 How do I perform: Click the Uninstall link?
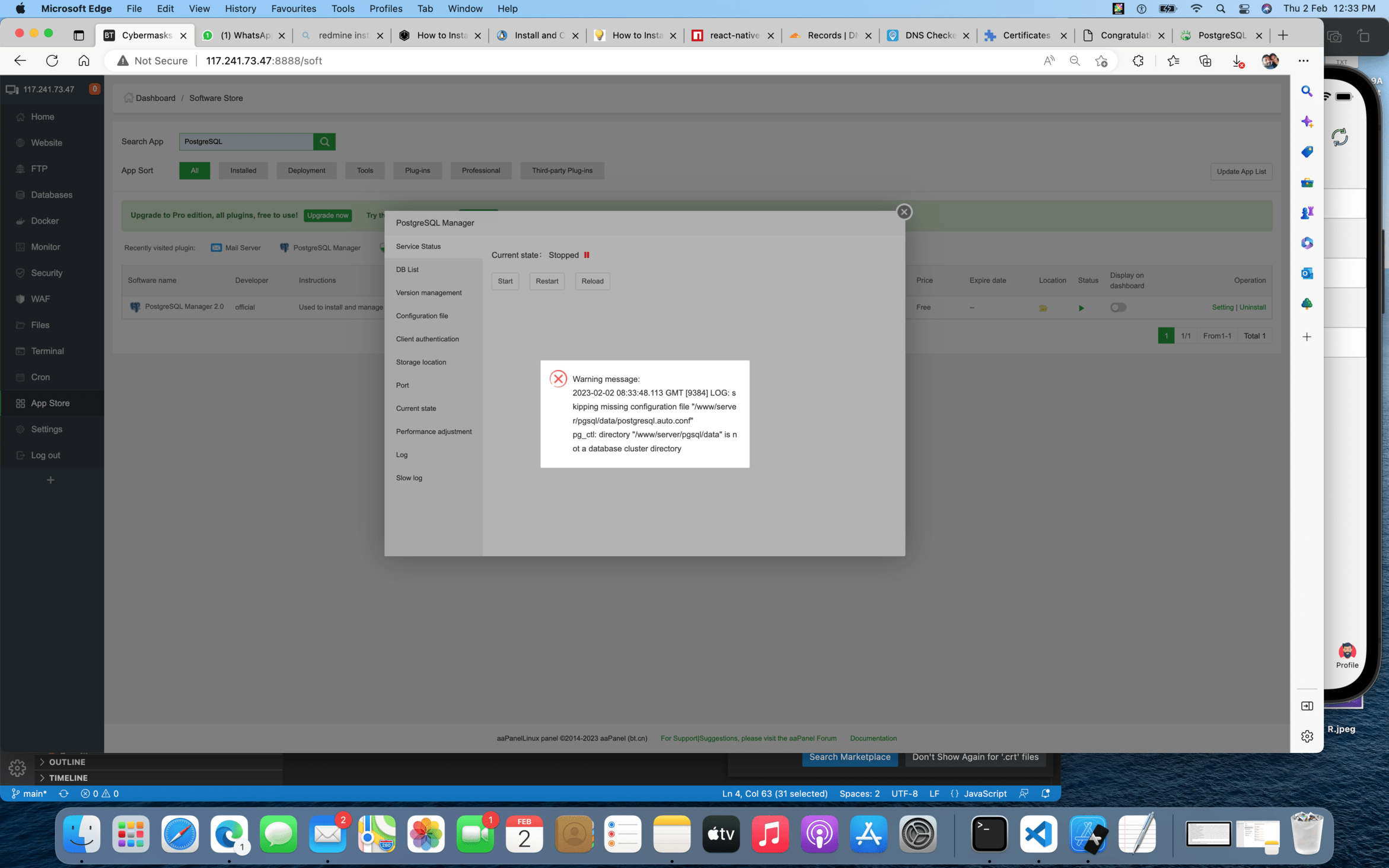point(1253,307)
